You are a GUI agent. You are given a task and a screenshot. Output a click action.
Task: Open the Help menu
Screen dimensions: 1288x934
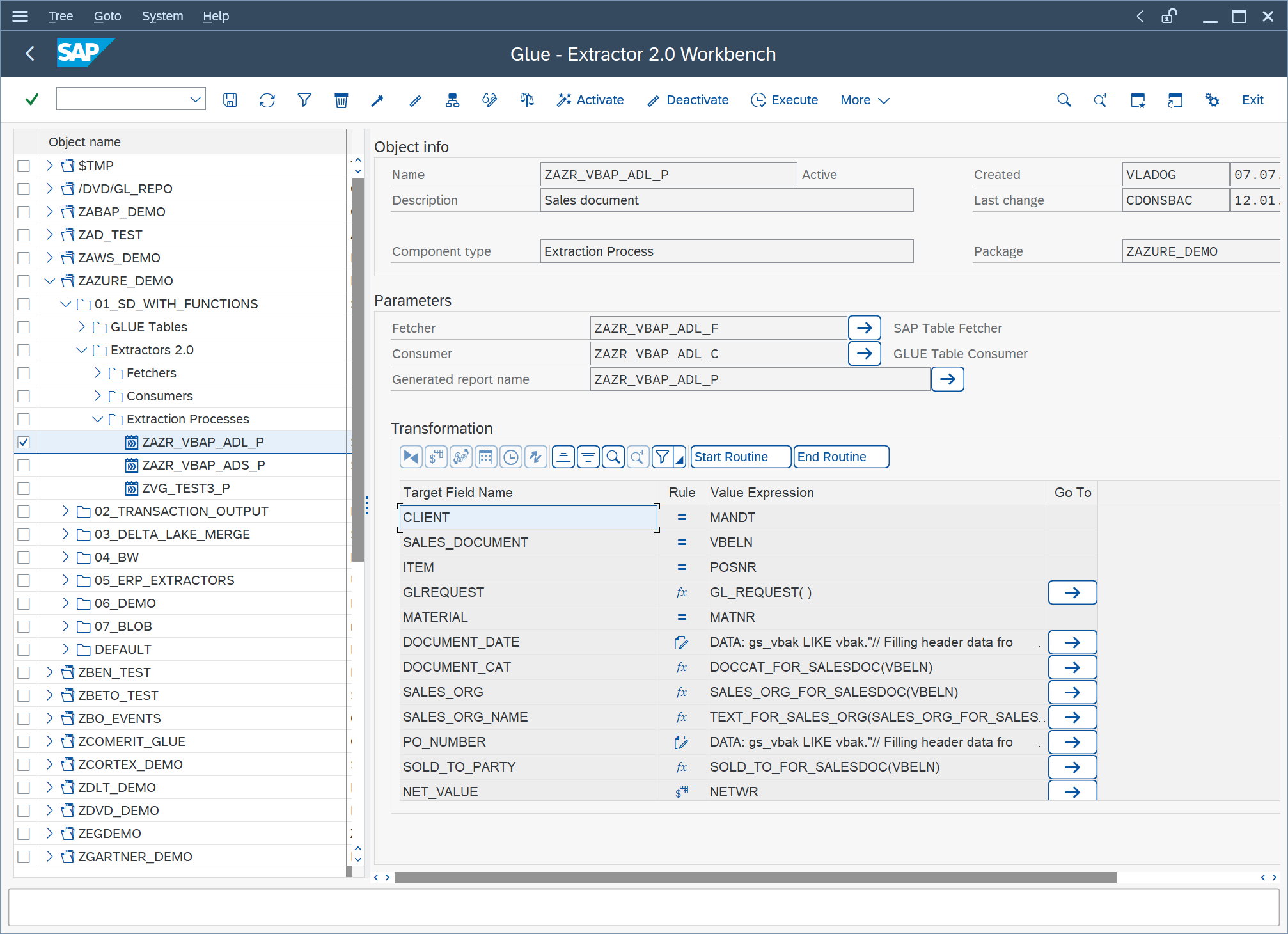[x=216, y=16]
